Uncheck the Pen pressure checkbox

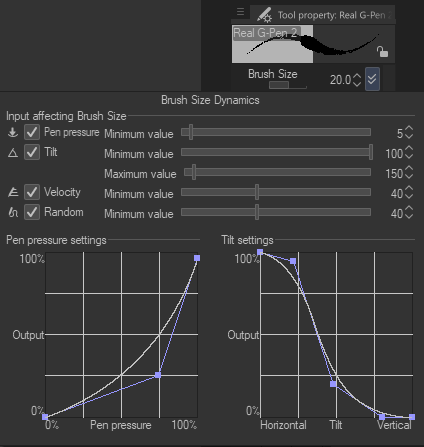coord(32,132)
